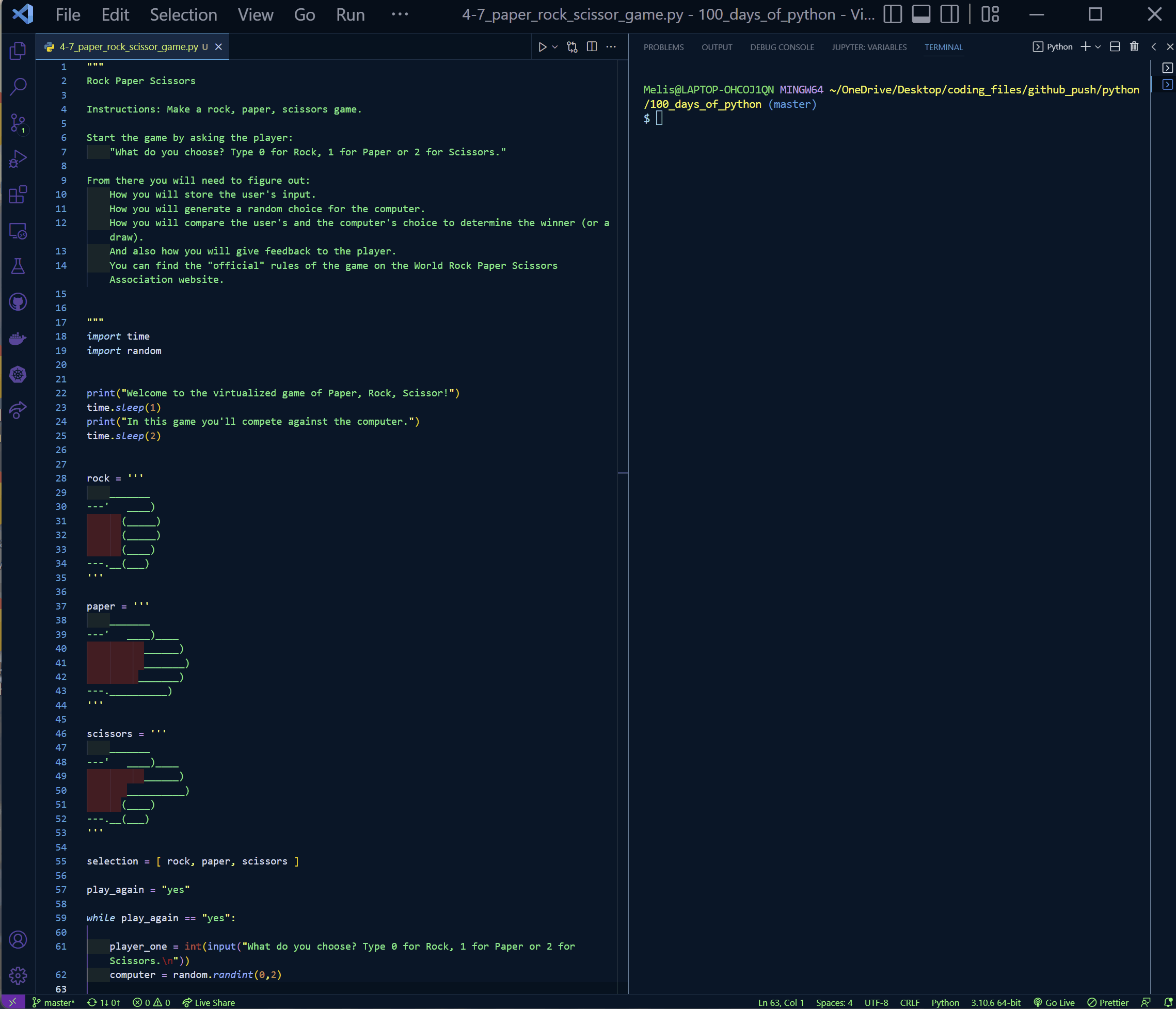Open the GitHub view in activity bar
This screenshot has height=1009, width=1176.
(x=18, y=302)
